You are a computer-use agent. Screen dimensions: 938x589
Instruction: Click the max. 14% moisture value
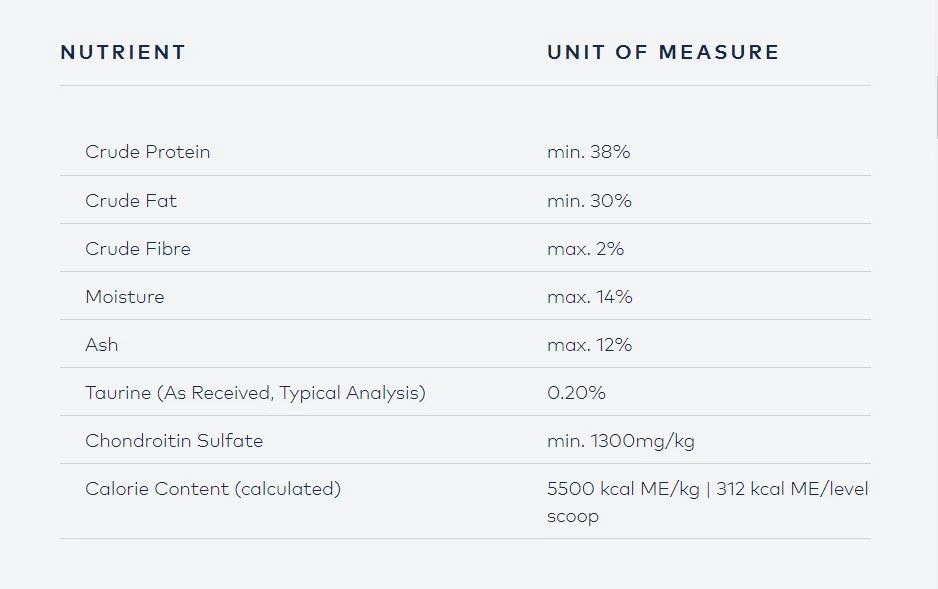(590, 297)
